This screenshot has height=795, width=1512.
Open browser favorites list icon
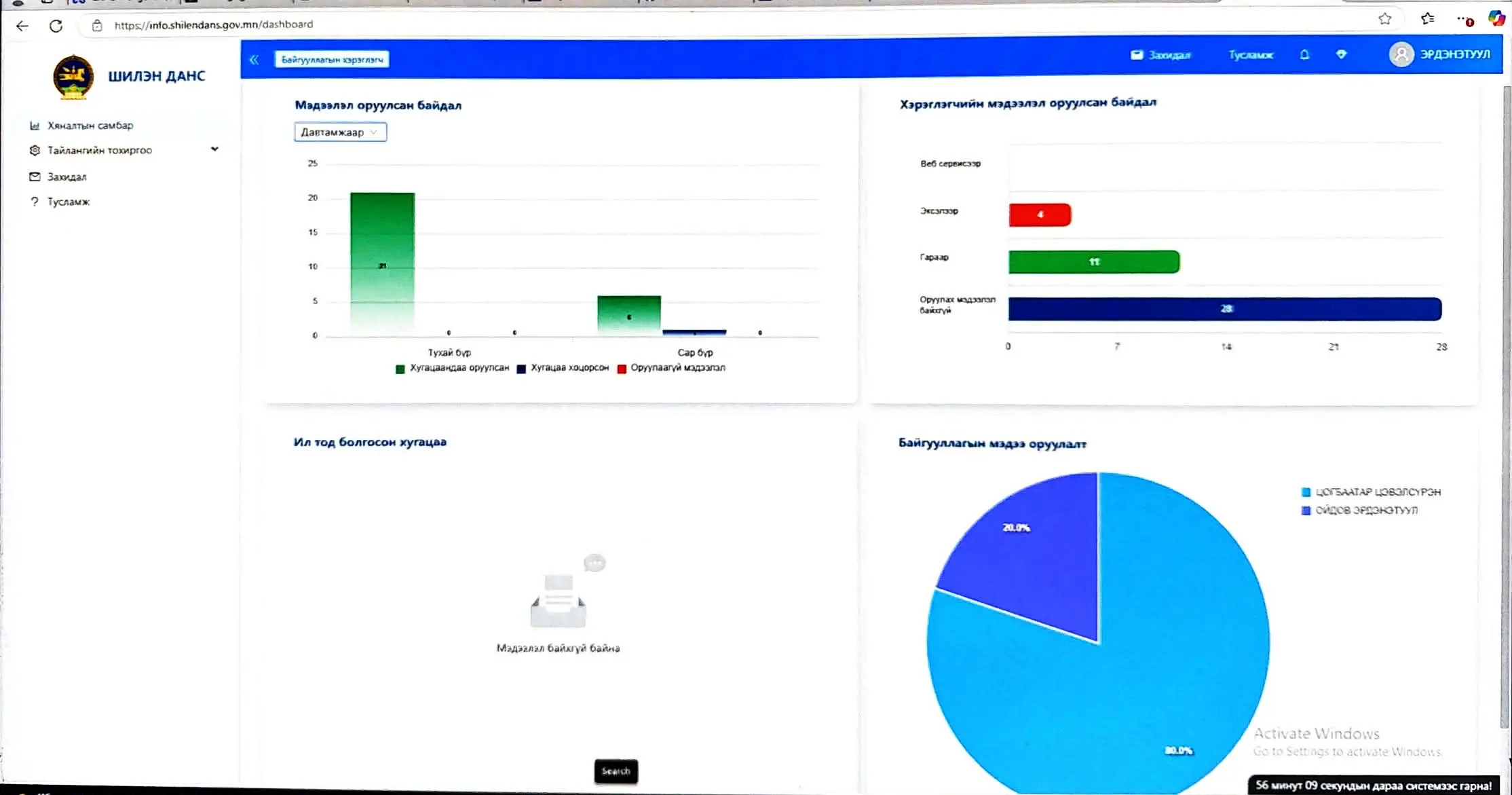(x=1428, y=19)
